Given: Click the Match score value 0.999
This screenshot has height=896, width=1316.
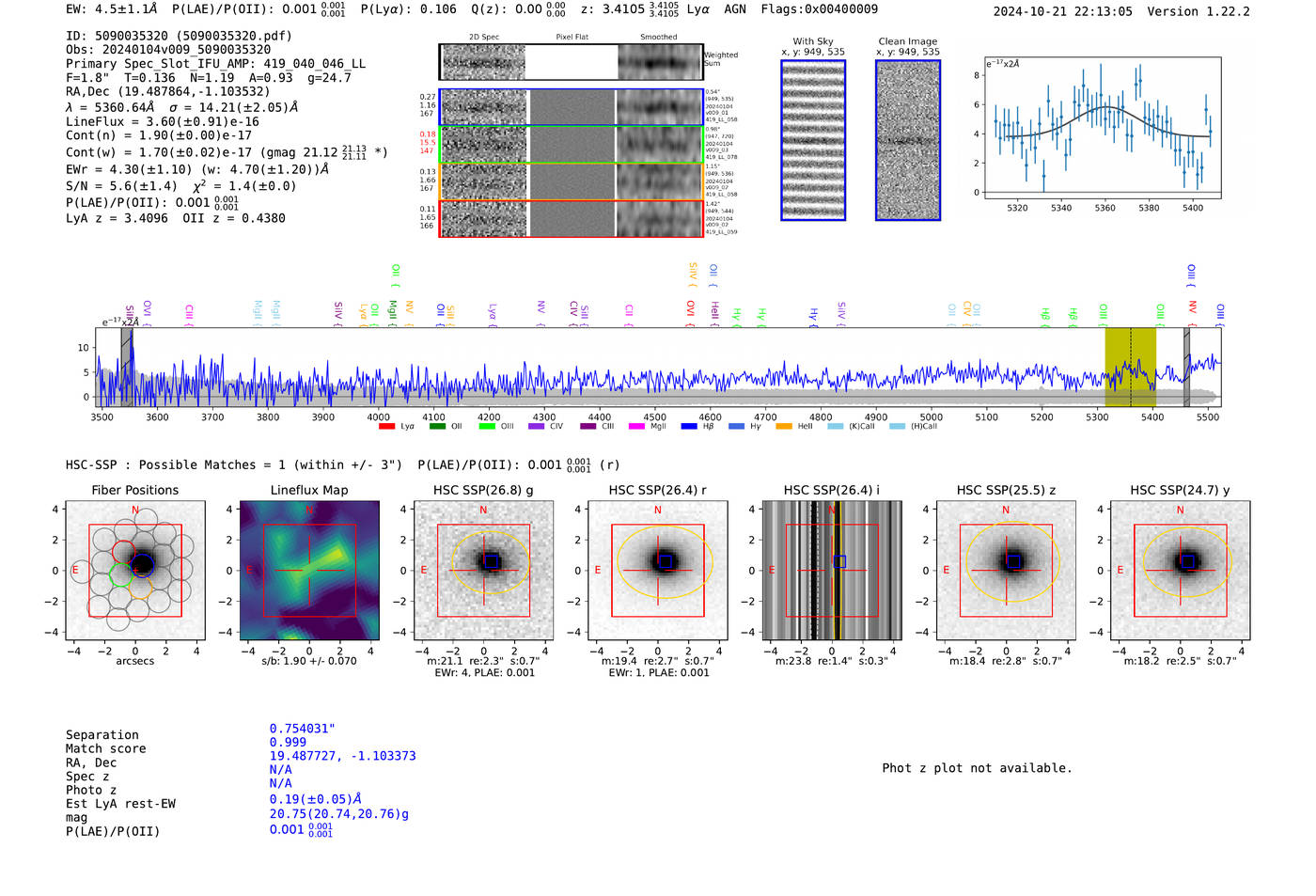Looking at the screenshot, I should tap(288, 742).
